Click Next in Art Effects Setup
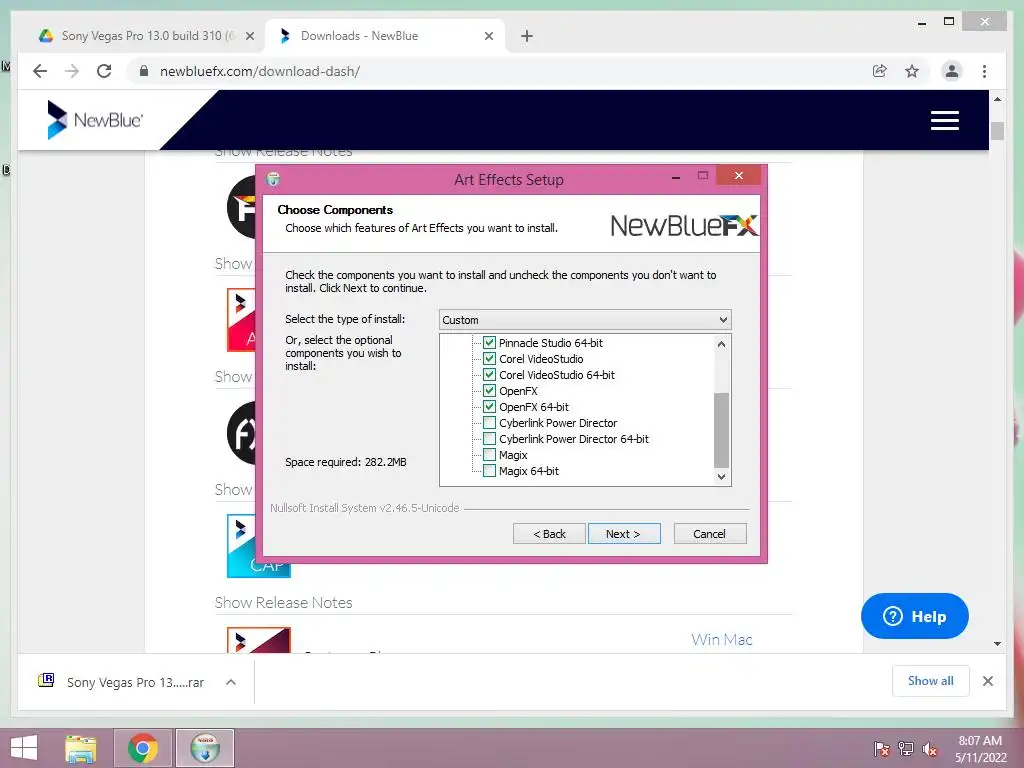 (624, 534)
